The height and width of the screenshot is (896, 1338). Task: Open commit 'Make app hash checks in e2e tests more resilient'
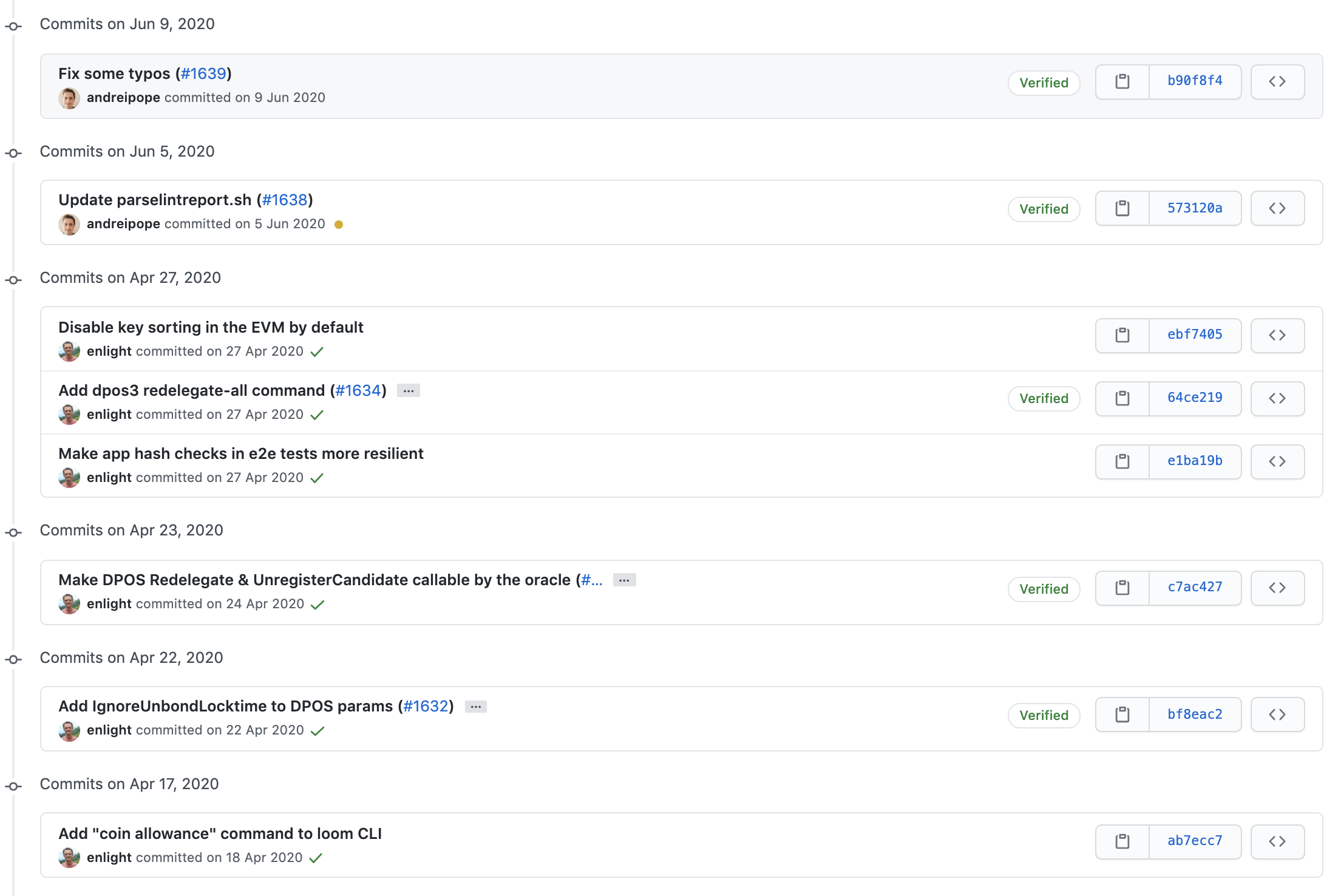click(240, 453)
